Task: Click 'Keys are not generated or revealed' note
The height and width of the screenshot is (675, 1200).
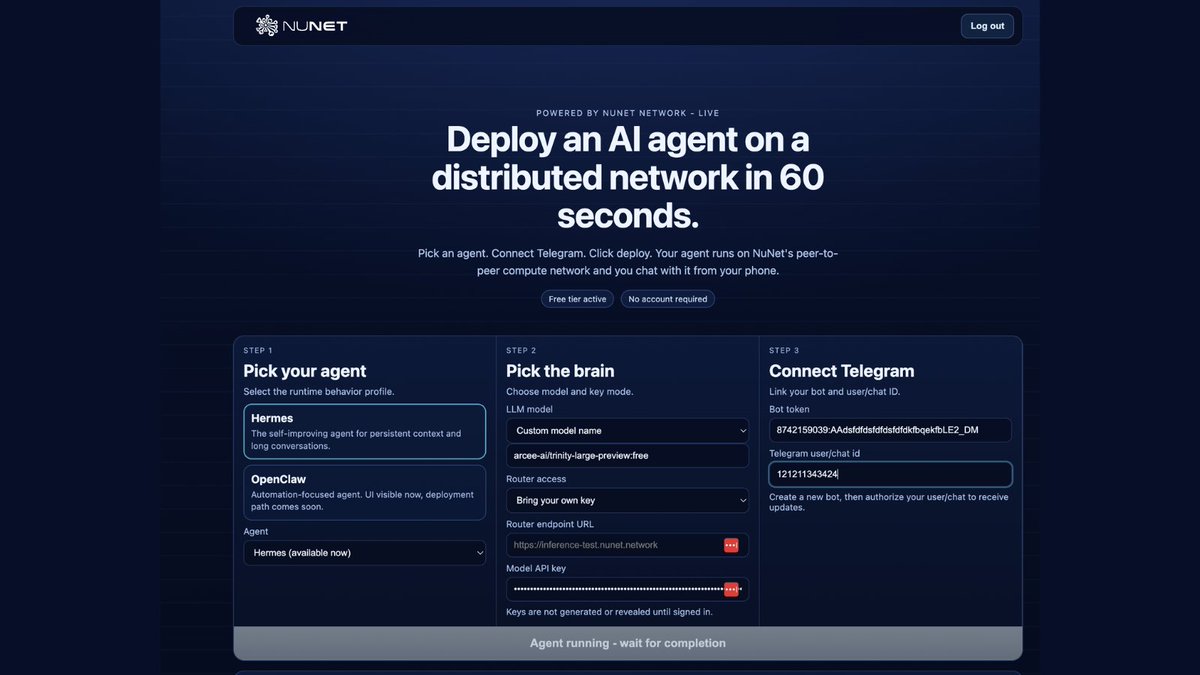Action: [x=611, y=612]
